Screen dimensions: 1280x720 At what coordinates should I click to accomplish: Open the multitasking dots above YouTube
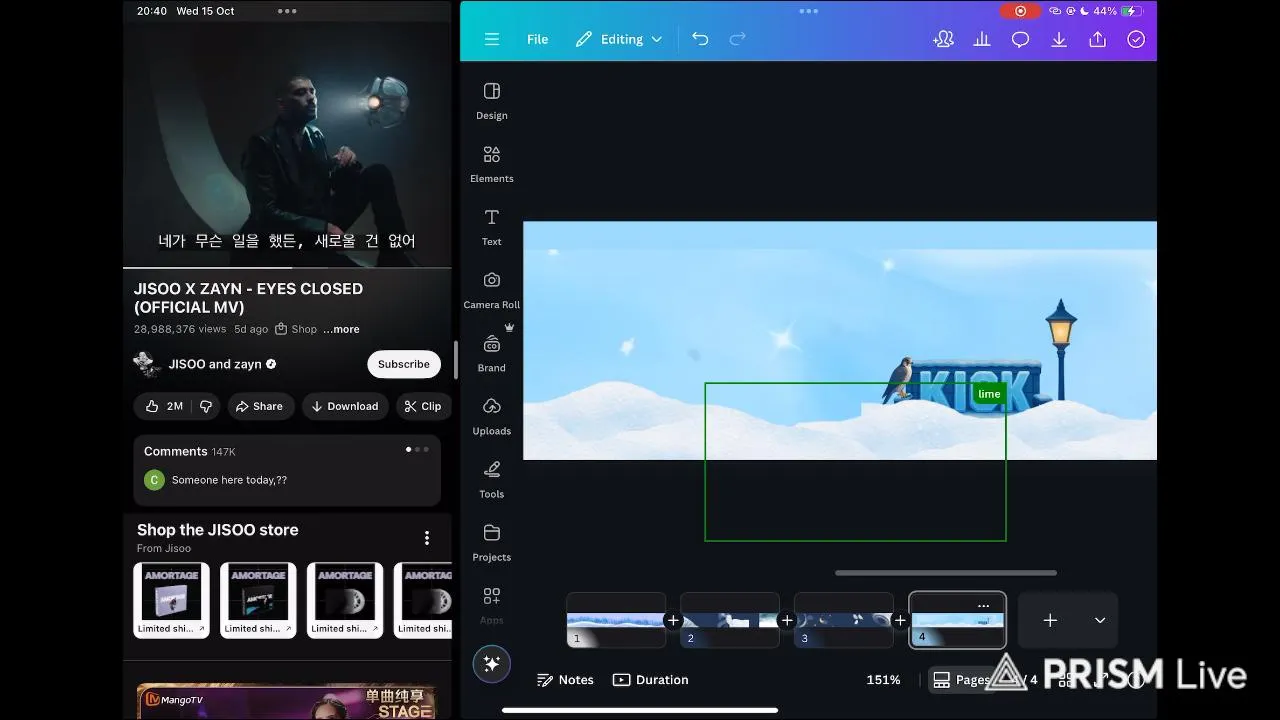(x=287, y=11)
